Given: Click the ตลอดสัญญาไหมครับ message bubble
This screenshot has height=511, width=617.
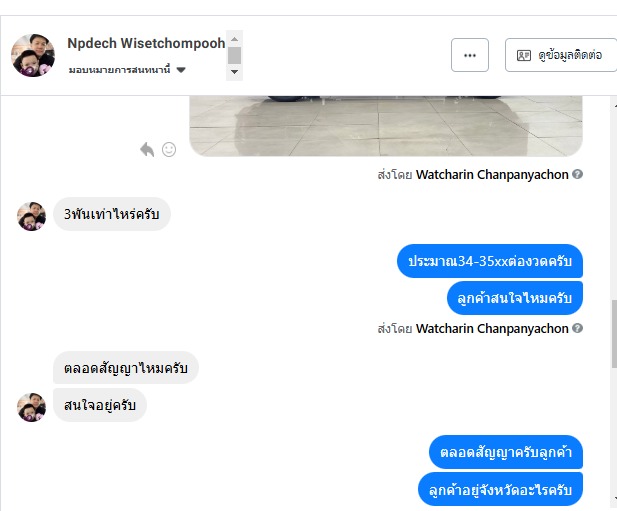Looking at the screenshot, I should point(126,368).
